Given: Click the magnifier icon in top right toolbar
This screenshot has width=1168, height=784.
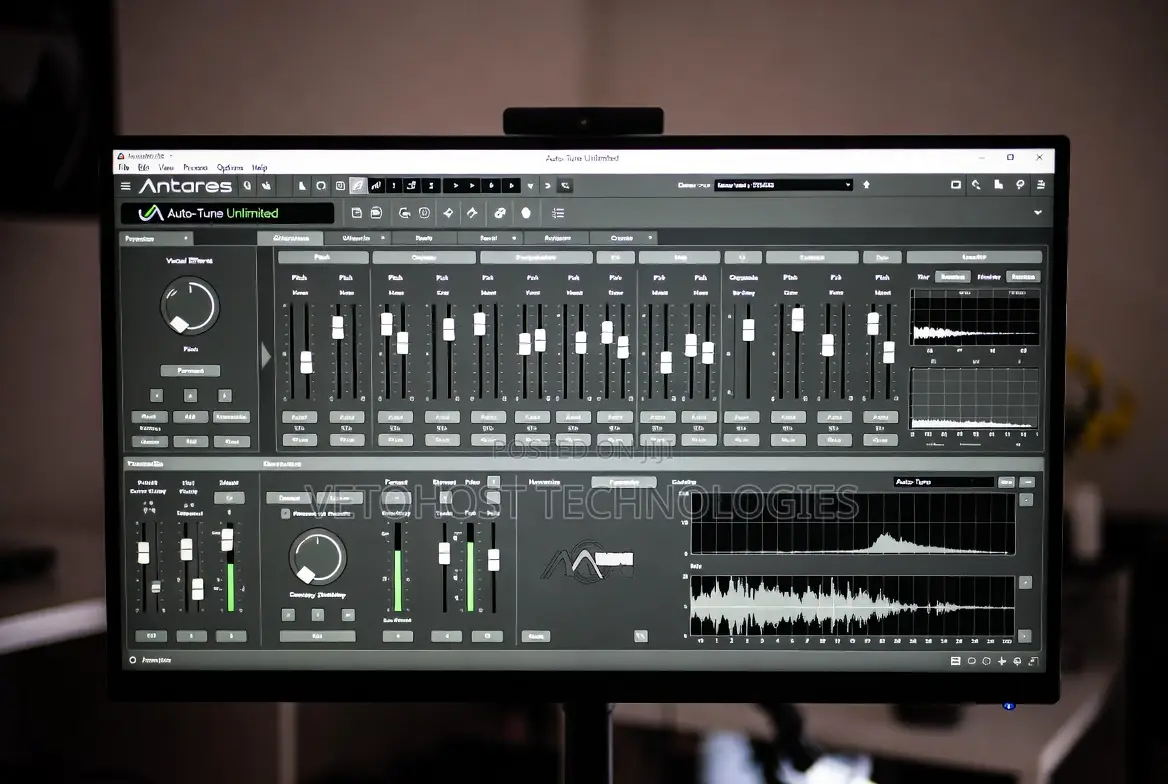Looking at the screenshot, I should pyautogui.click(x=977, y=185).
